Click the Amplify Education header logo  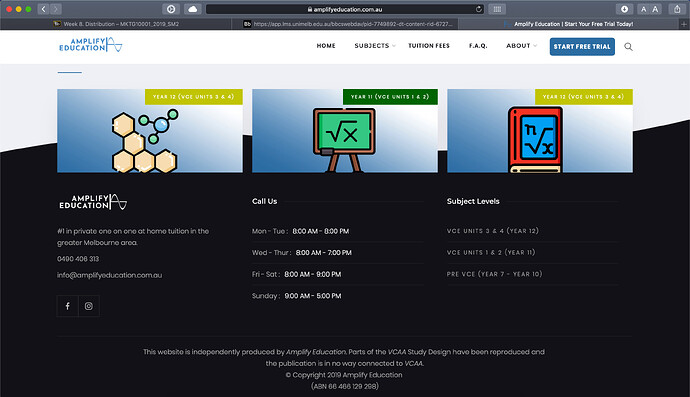click(x=91, y=45)
